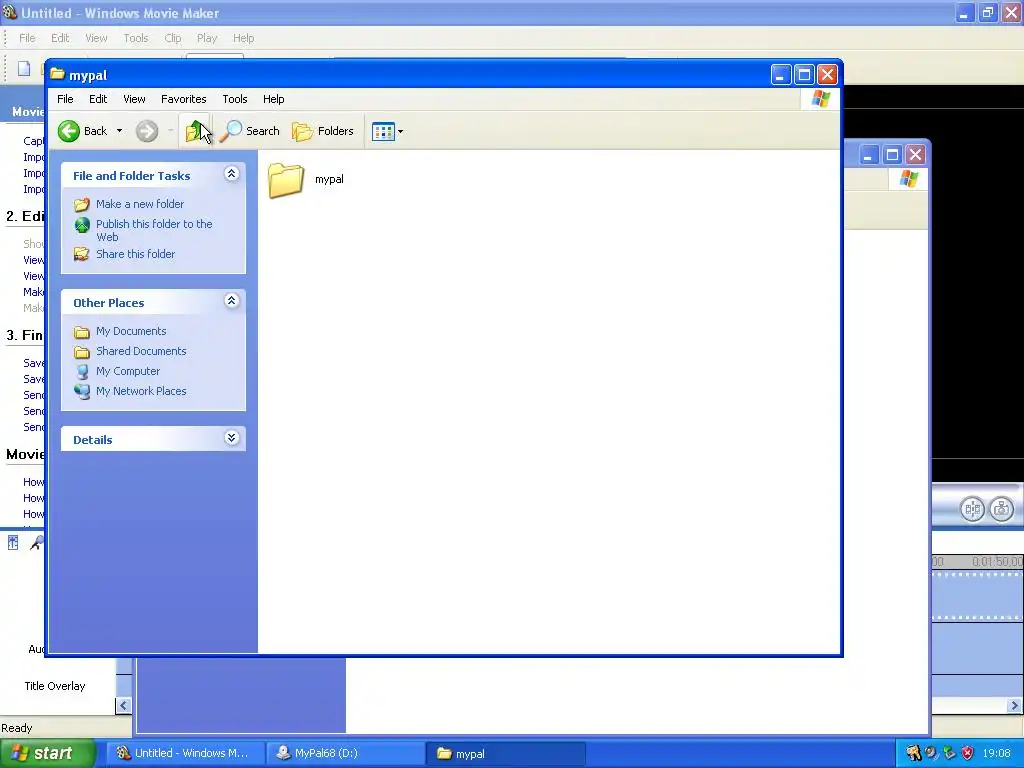1024x768 pixels.
Task: Click the My Documents folder icon
Action: [82, 332]
